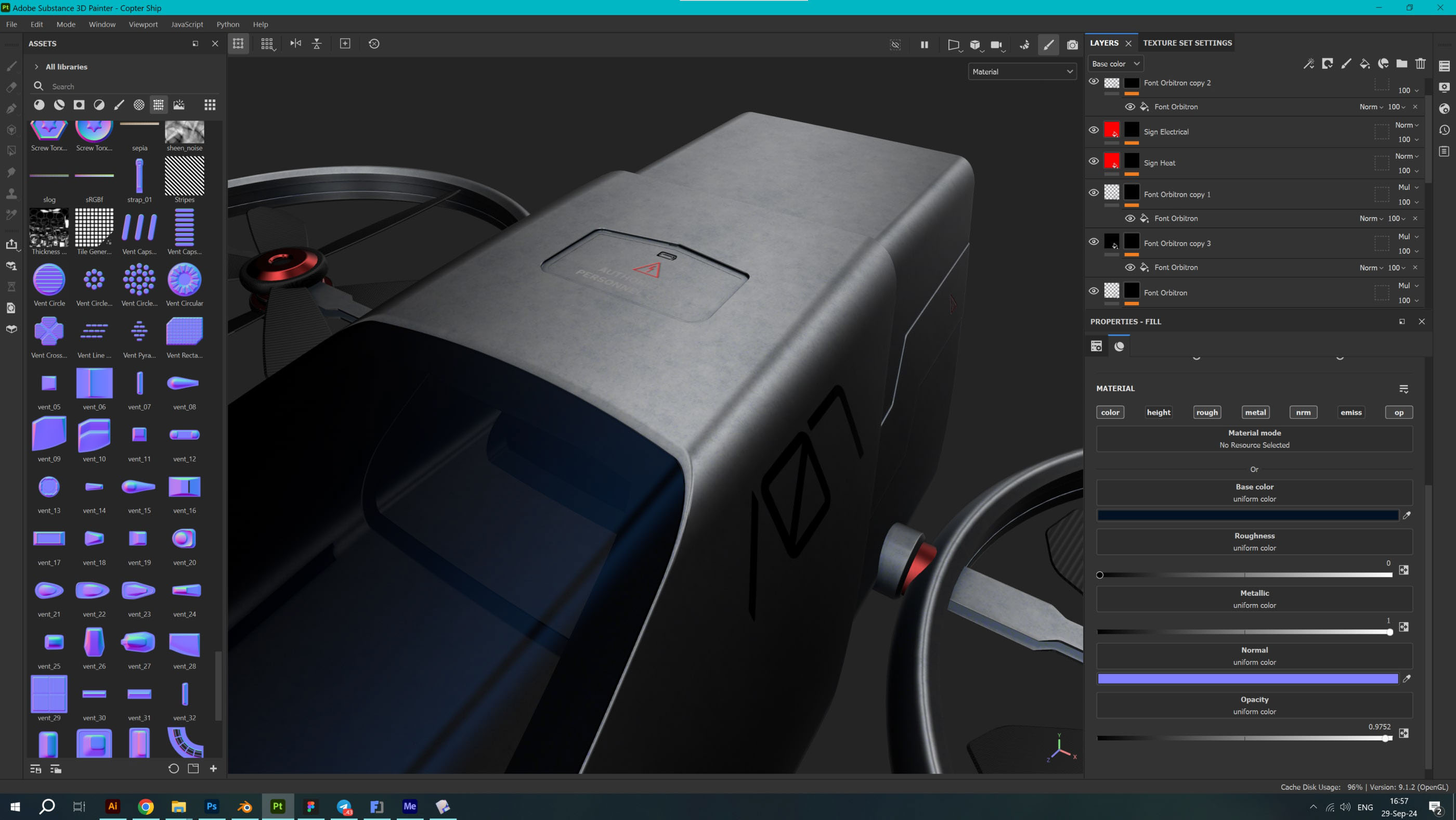Pause rendering with the pause icon

tap(924, 45)
